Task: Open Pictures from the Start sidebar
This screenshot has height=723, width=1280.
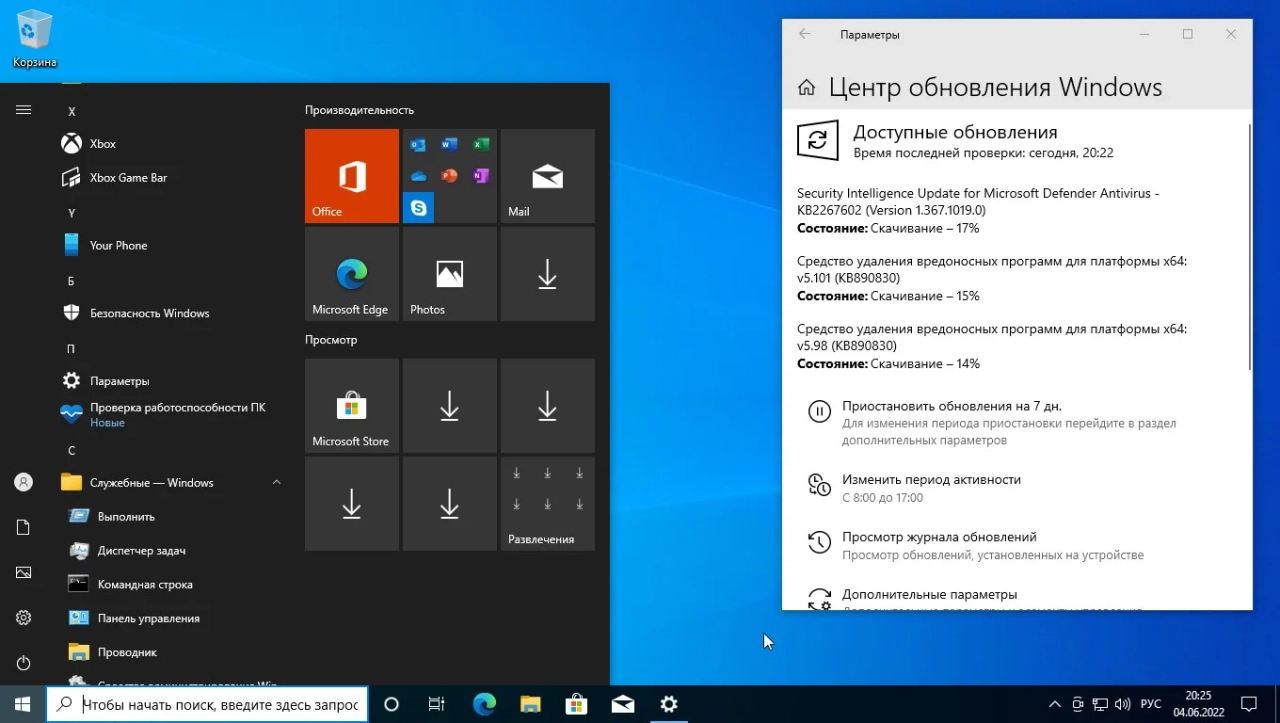Action: (x=23, y=572)
